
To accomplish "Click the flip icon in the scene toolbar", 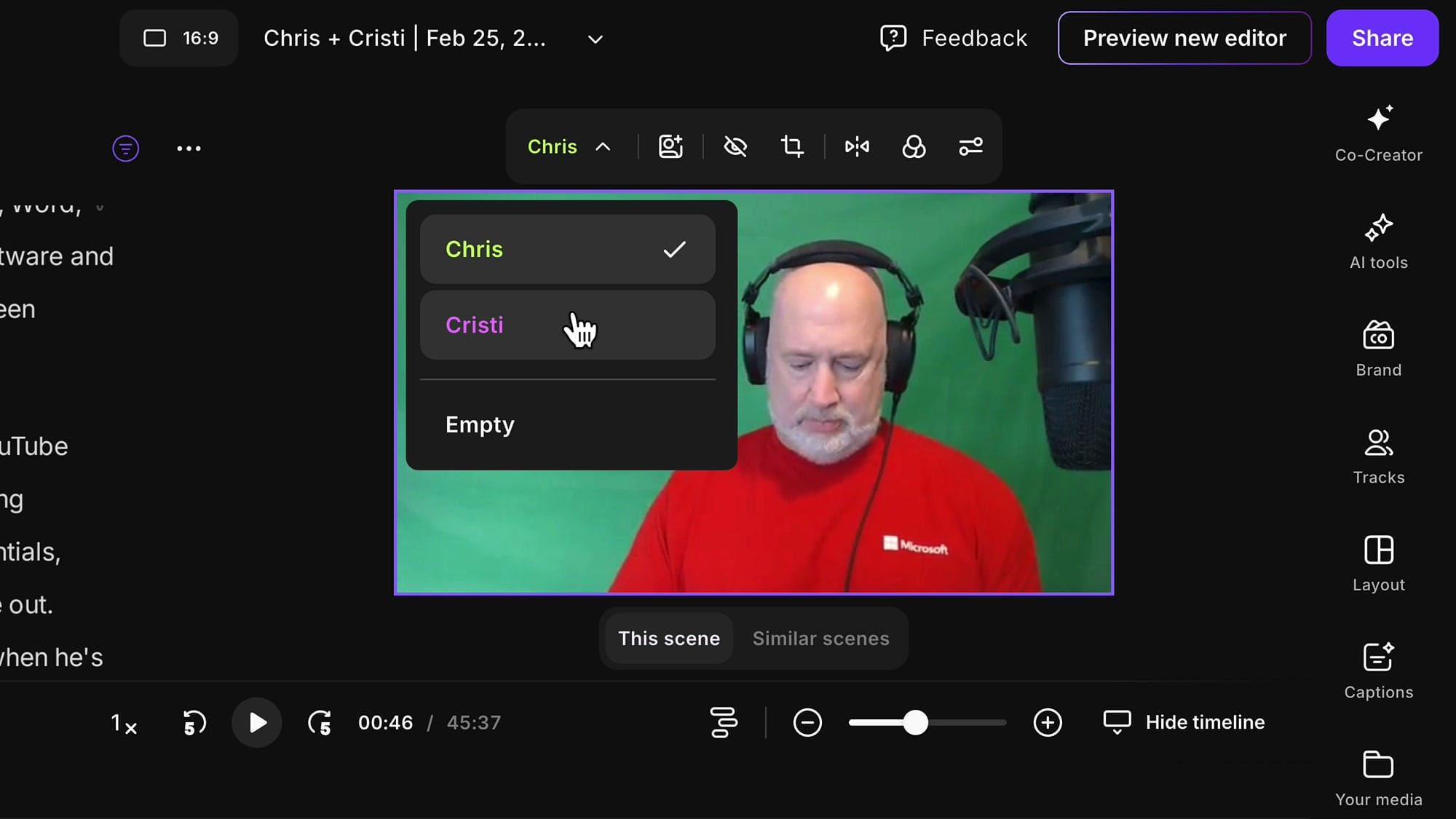I will coord(857,146).
